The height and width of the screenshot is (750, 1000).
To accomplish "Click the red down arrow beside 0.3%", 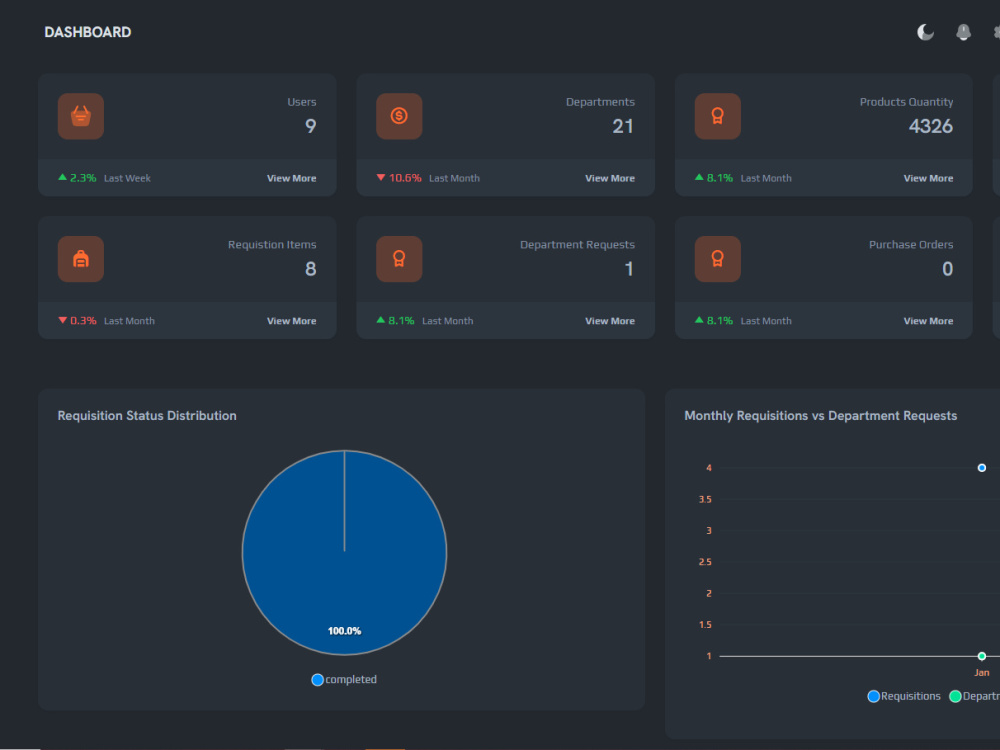I will pos(62,320).
